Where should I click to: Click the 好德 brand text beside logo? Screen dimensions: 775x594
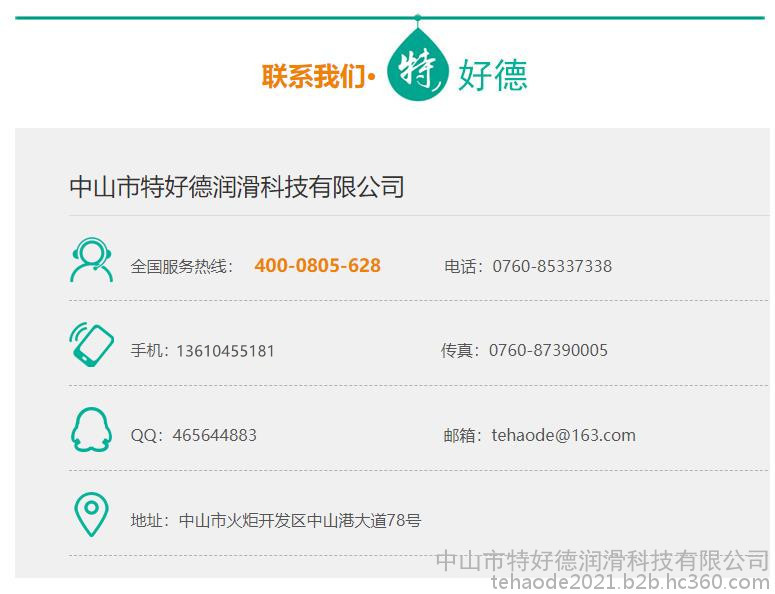click(x=492, y=76)
